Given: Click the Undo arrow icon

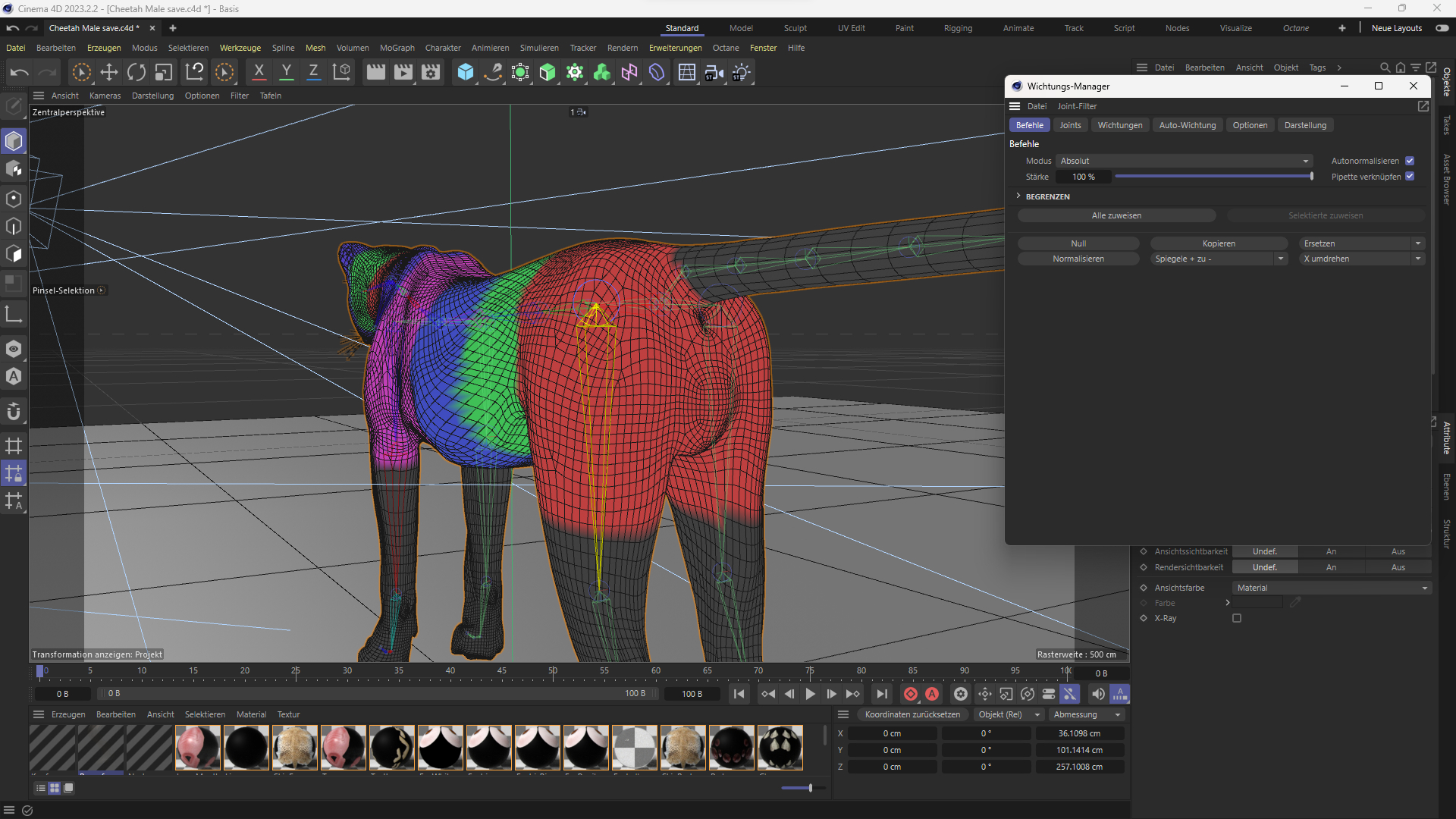Looking at the screenshot, I should 20,72.
